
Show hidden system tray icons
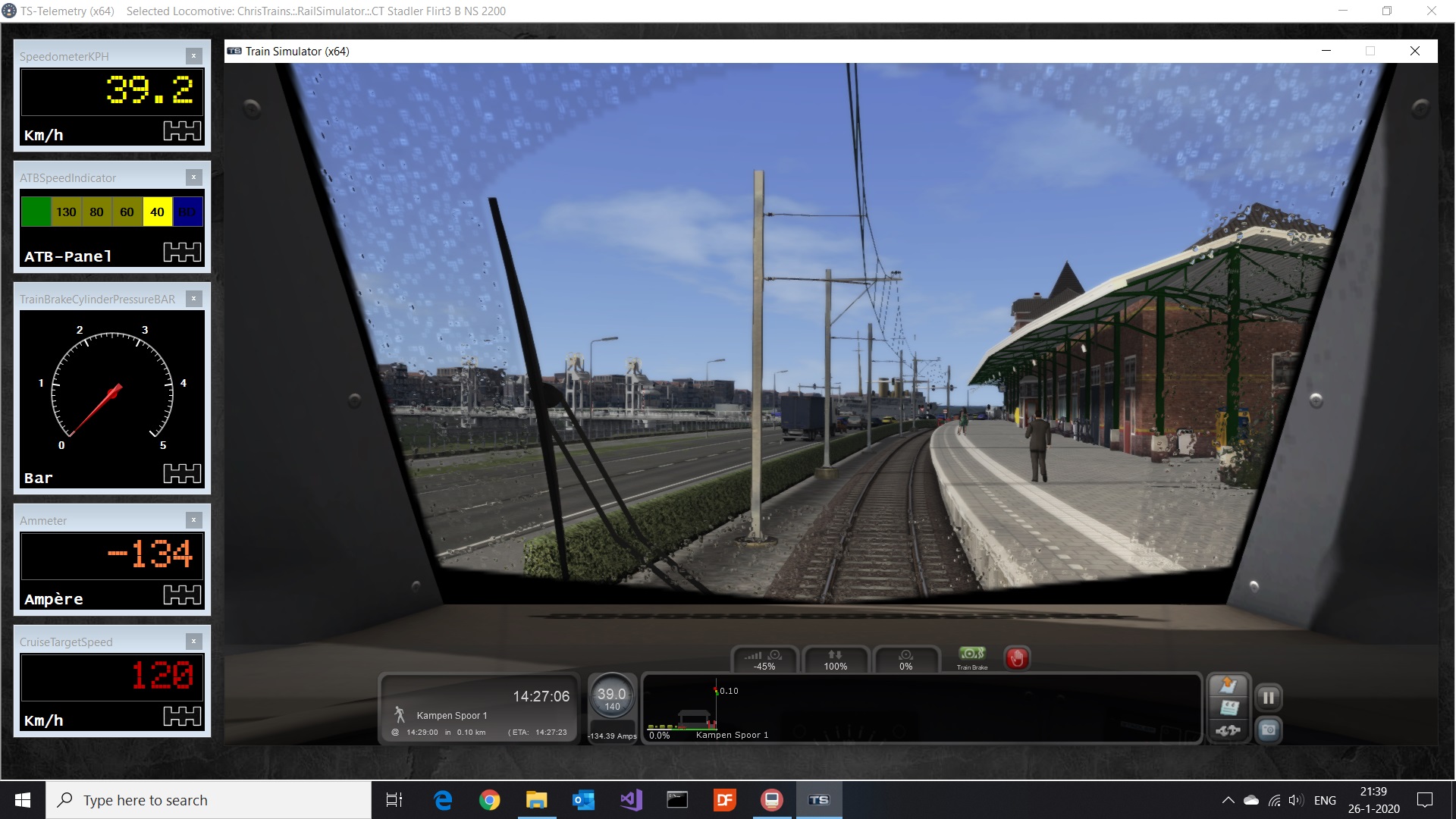1228,800
